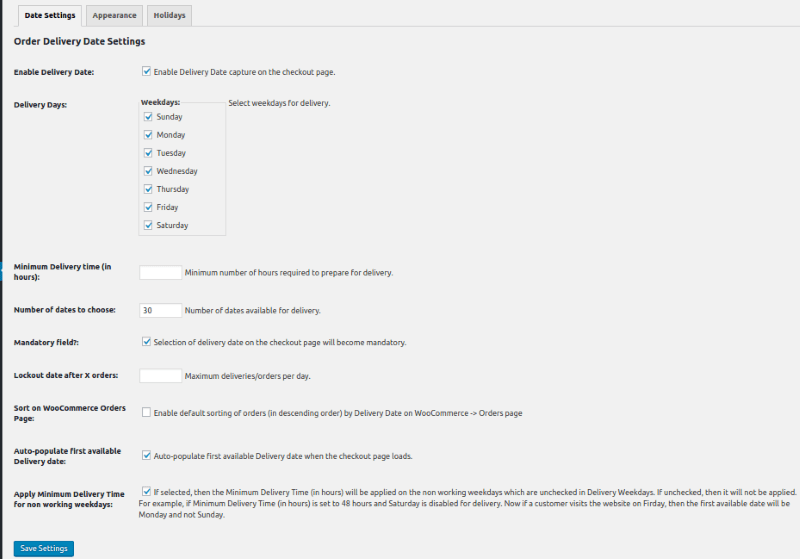This screenshot has width=800, height=559.
Task: Uncheck Wednesday delivery day
Action: tap(148, 171)
